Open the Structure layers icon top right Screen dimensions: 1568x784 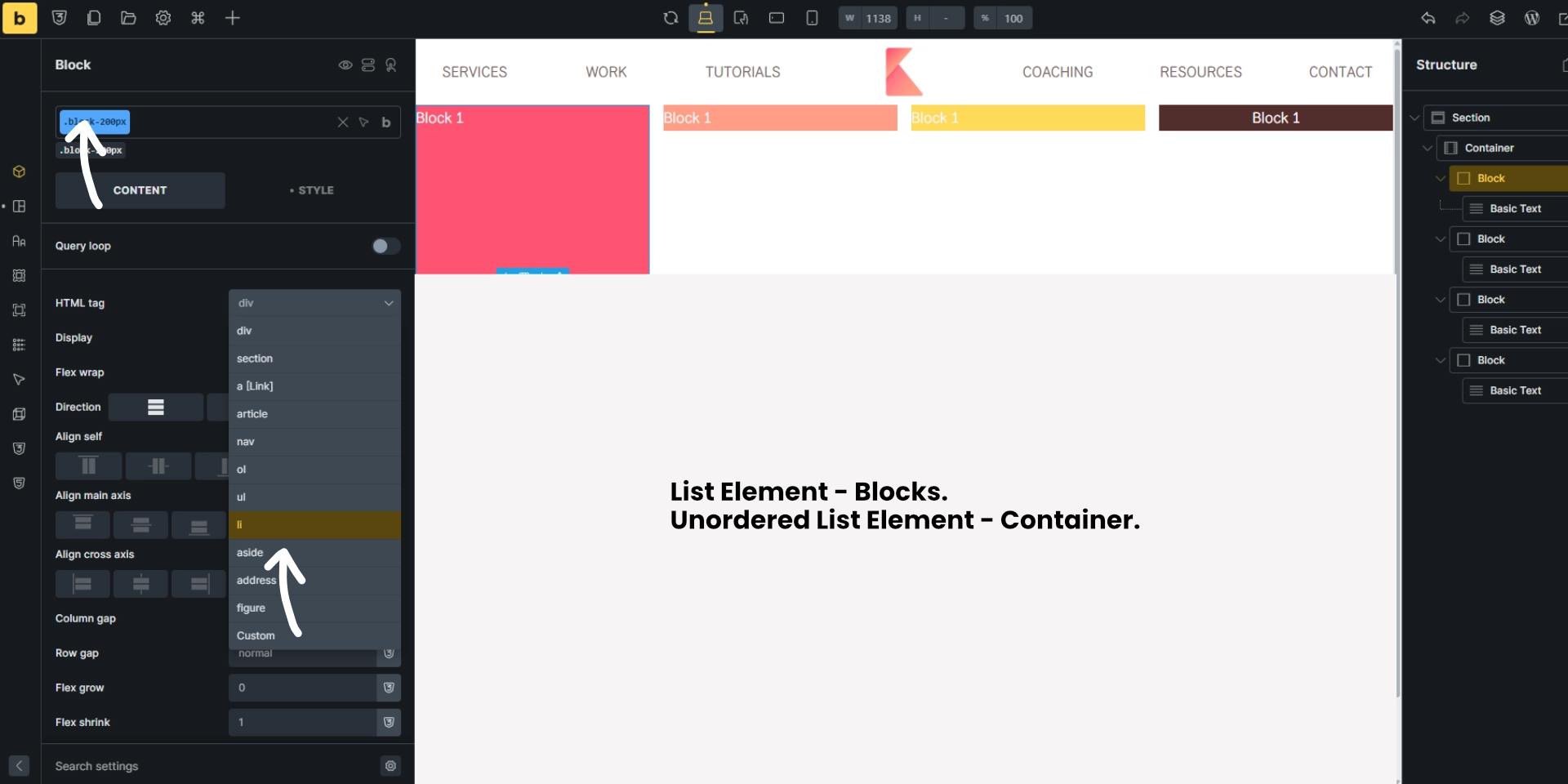[x=1498, y=18]
